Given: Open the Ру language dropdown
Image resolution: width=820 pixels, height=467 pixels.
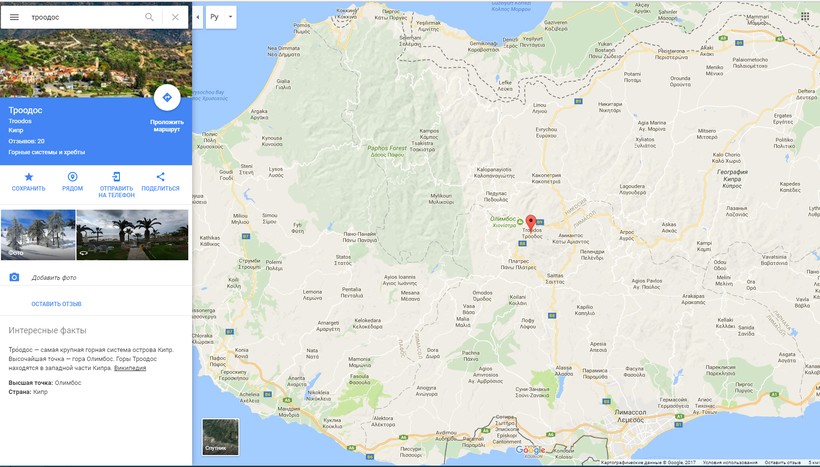Looking at the screenshot, I should coord(222,17).
